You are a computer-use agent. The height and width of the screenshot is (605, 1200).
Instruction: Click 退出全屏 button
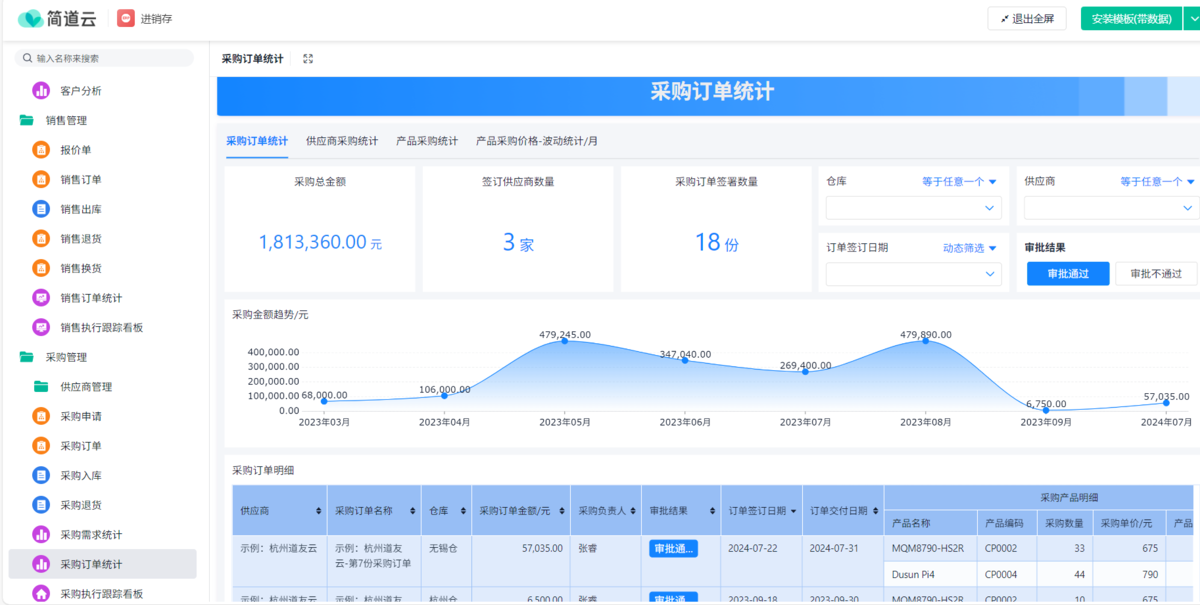coord(1027,19)
